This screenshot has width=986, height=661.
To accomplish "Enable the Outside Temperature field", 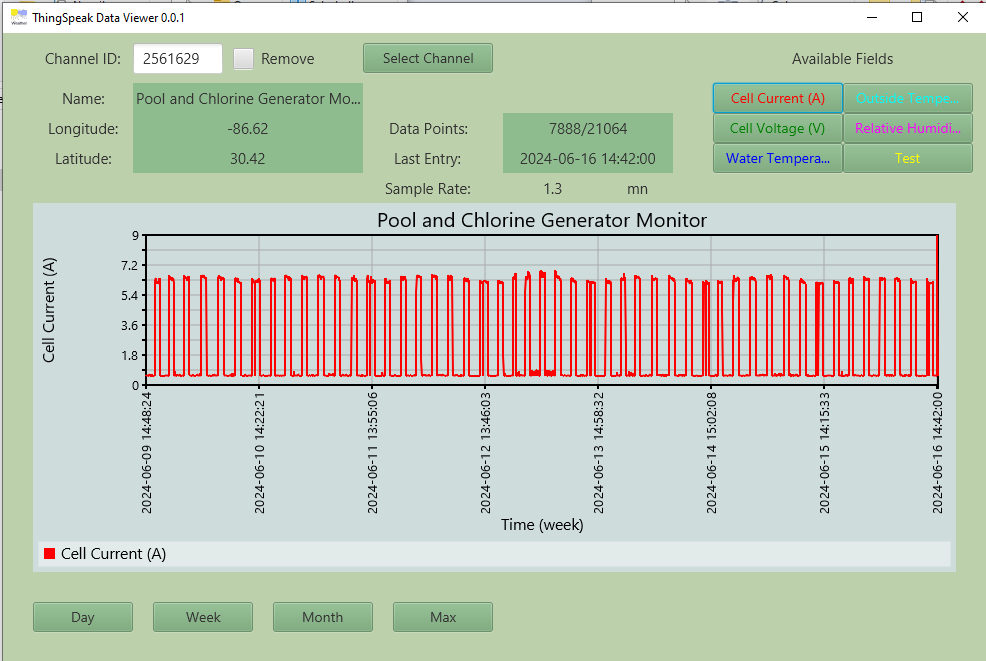I will tap(908, 98).
